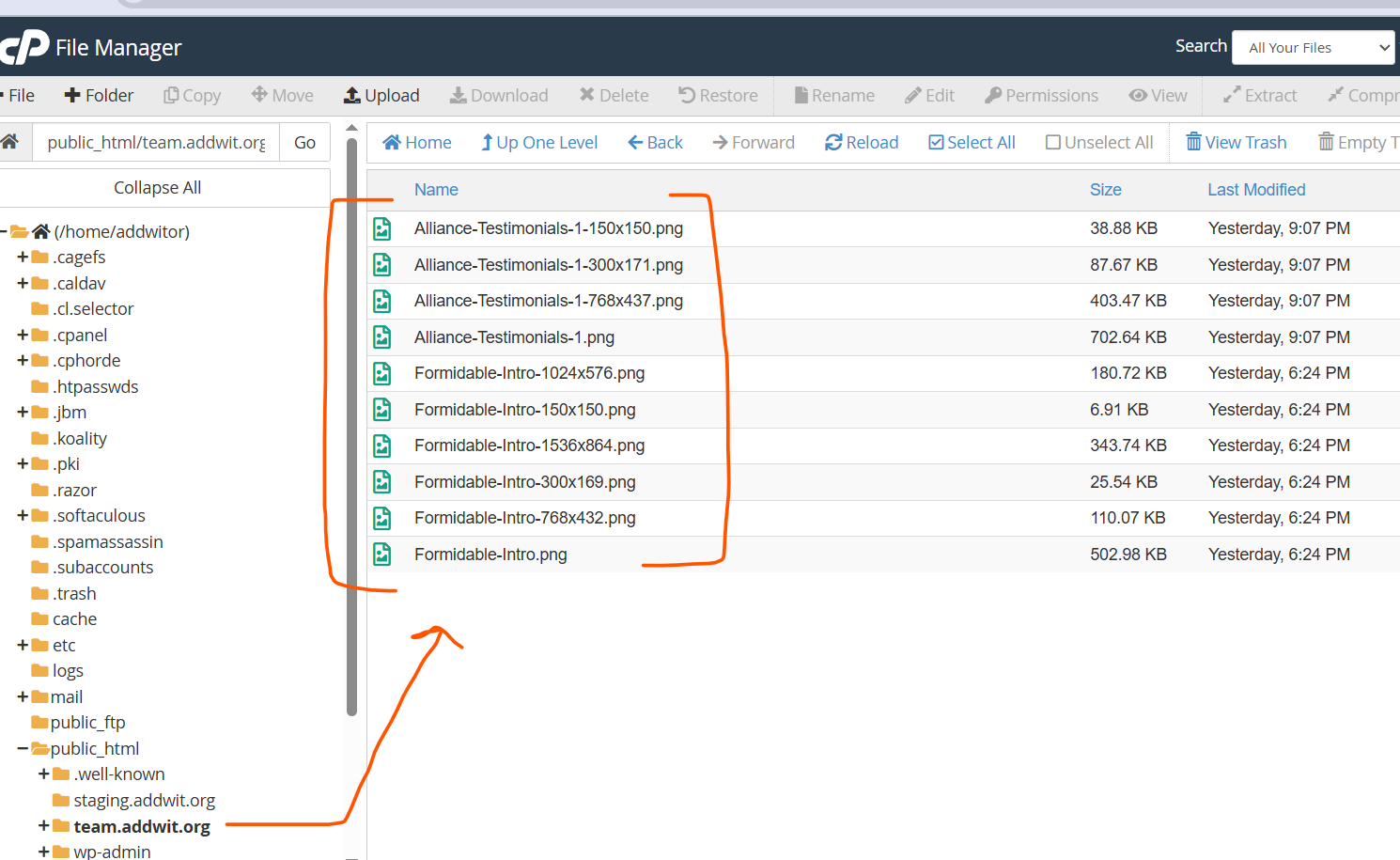Click image icon of Formidable-Intro.png
This screenshot has width=1400, height=860.
point(382,555)
